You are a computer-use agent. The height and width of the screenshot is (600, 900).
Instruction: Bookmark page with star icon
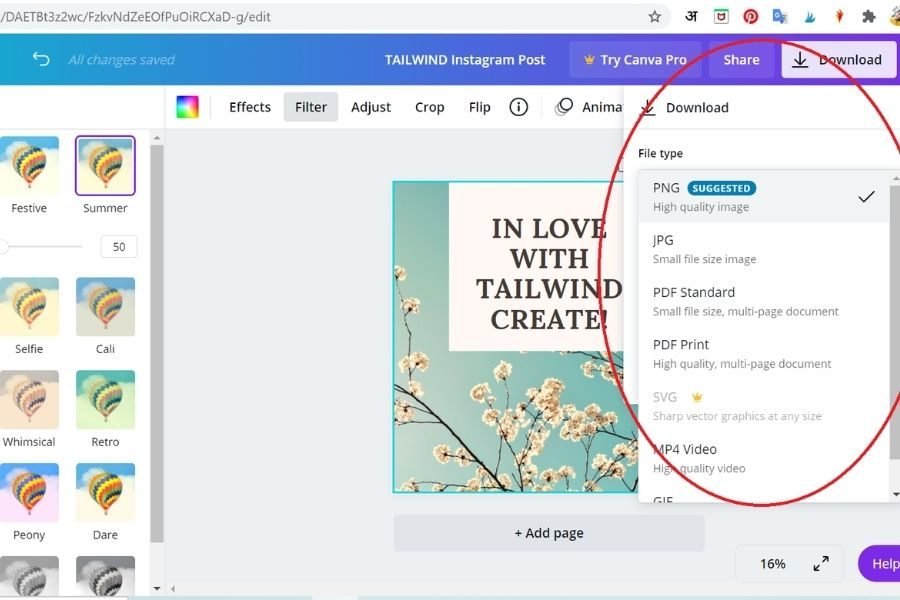pyautogui.click(x=655, y=16)
